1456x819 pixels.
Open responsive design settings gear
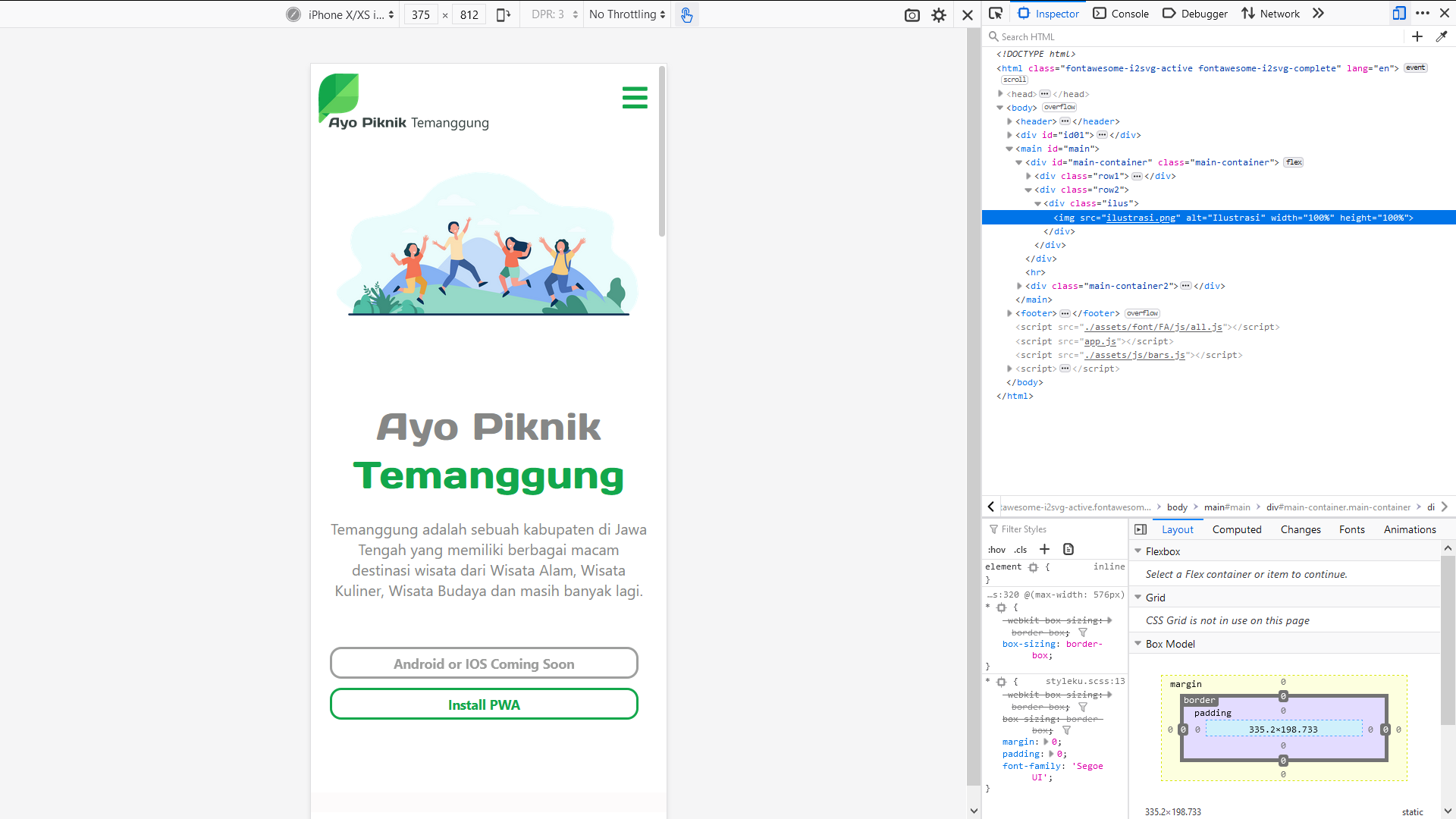pyautogui.click(x=939, y=15)
